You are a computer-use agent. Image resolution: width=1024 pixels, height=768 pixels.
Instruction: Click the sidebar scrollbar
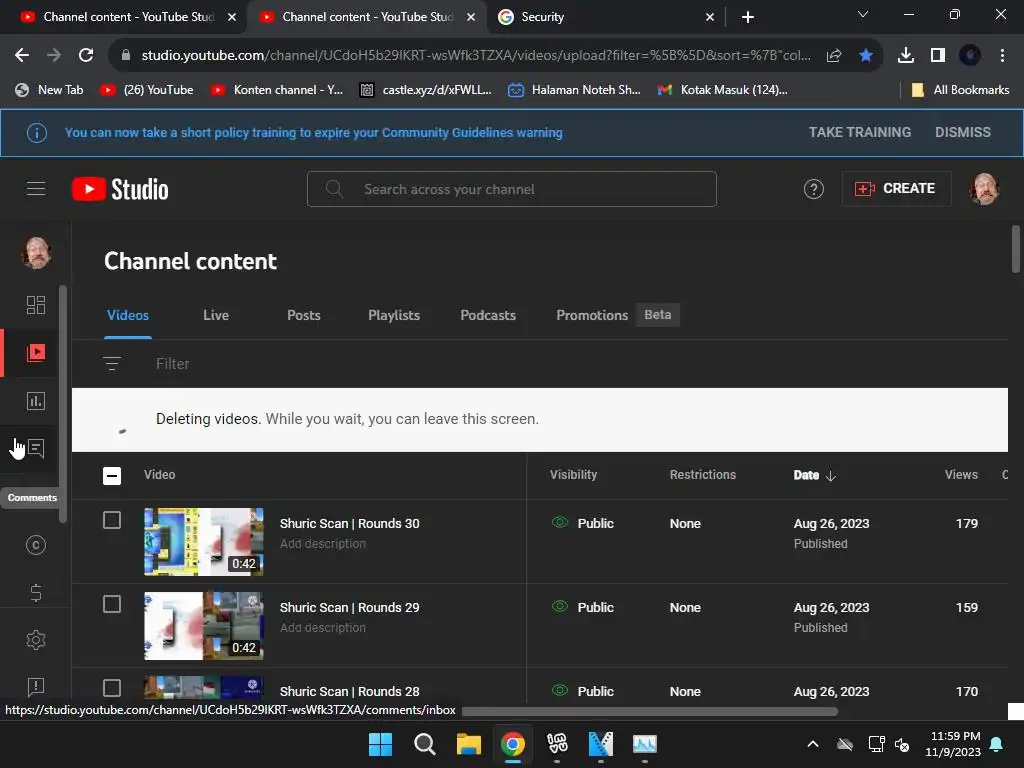pos(63,404)
